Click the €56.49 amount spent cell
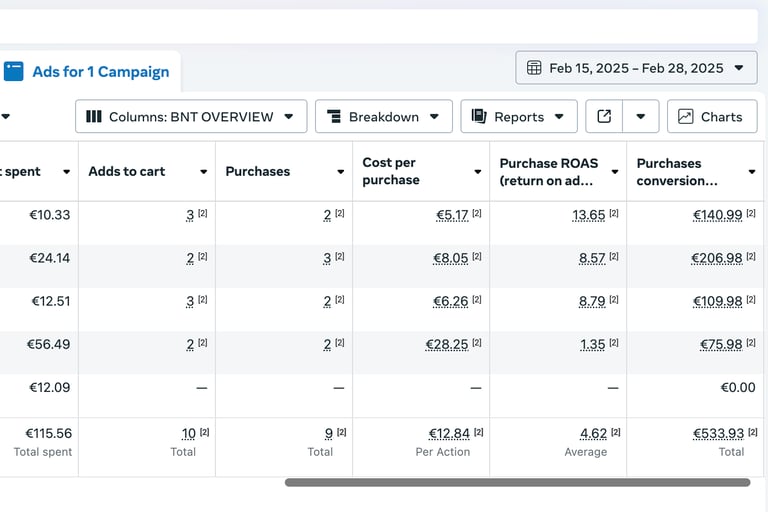 48,344
